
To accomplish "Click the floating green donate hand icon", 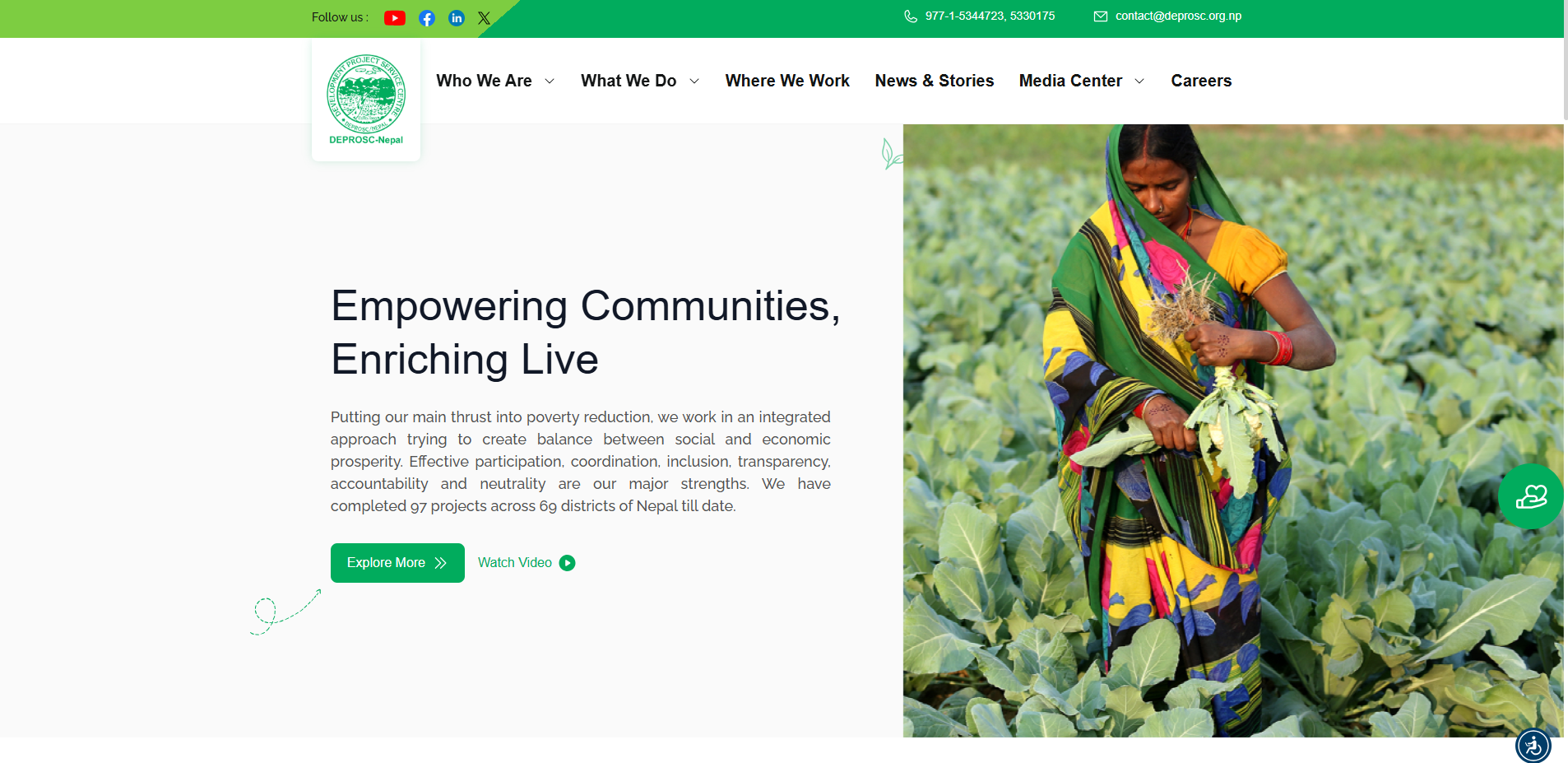I will click(x=1530, y=496).
